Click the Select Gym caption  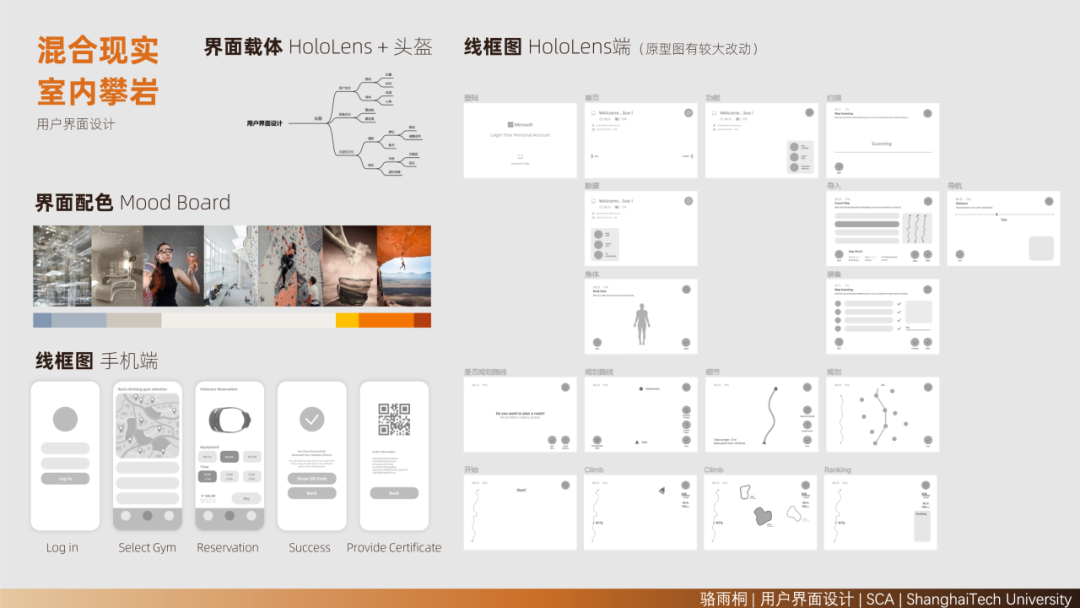(x=147, y=547)
